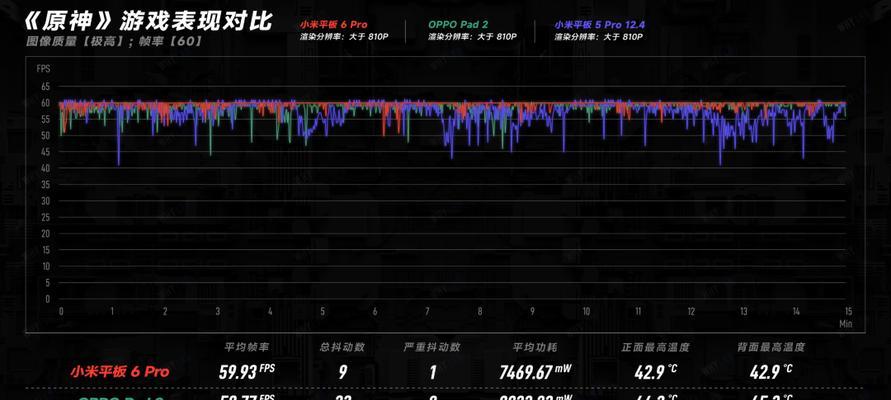The width and height of the screenshot is (891, 400).
Task: Click the table row label 小米平板 6 Pro
Action: [120, 372]
